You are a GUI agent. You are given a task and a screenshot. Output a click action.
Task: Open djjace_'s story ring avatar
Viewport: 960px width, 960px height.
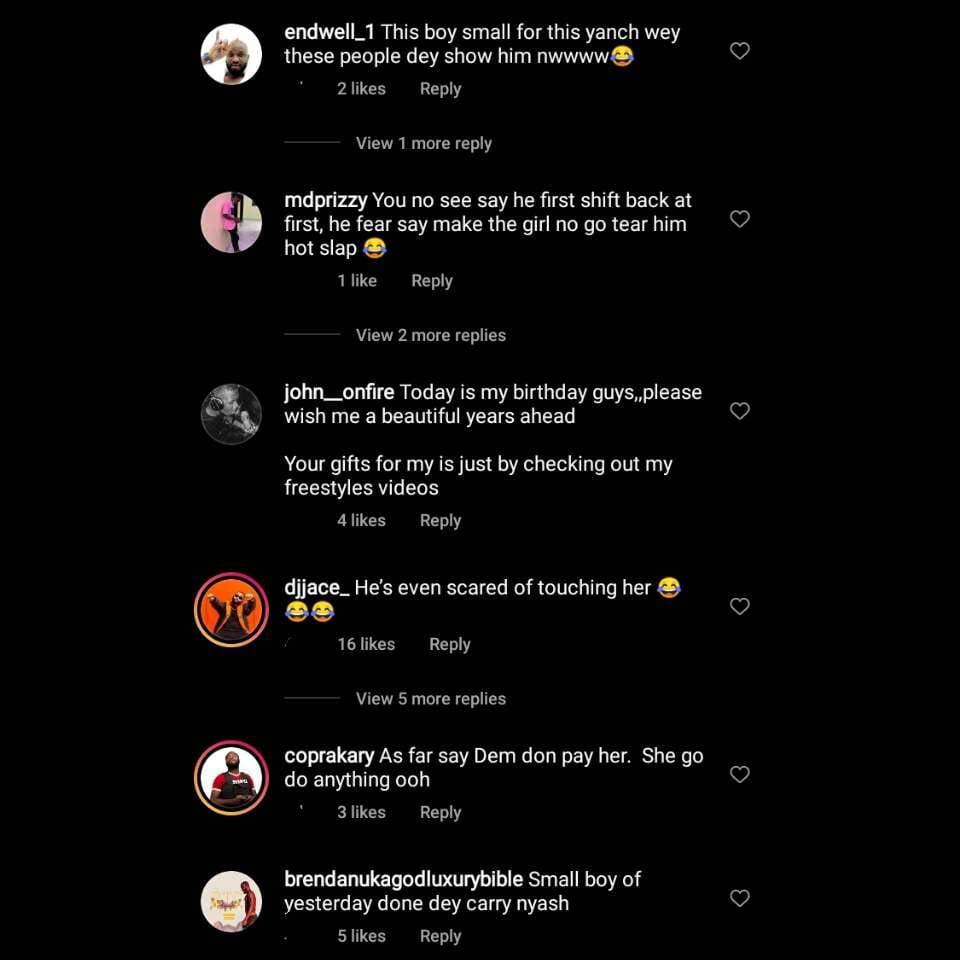(x=231, y=609)
